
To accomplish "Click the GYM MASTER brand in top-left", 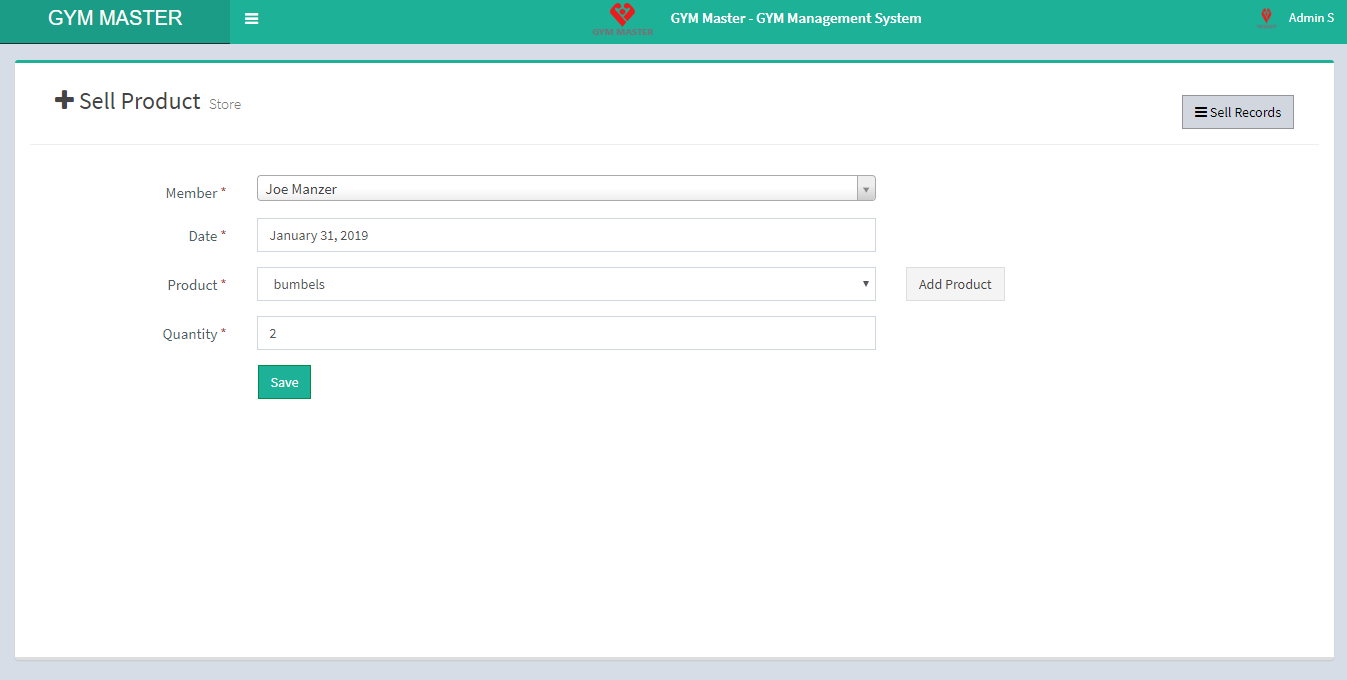I will 115,18.
